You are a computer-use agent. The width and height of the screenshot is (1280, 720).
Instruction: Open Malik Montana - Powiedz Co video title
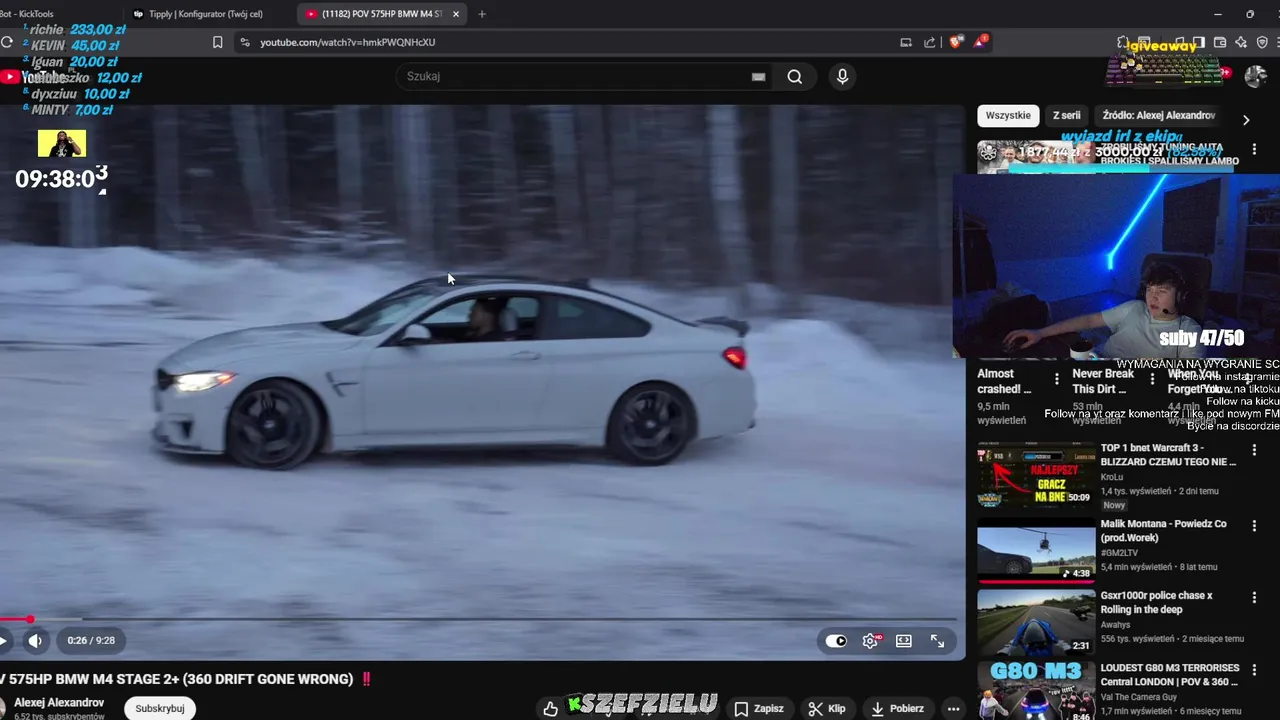(1163, 531)
